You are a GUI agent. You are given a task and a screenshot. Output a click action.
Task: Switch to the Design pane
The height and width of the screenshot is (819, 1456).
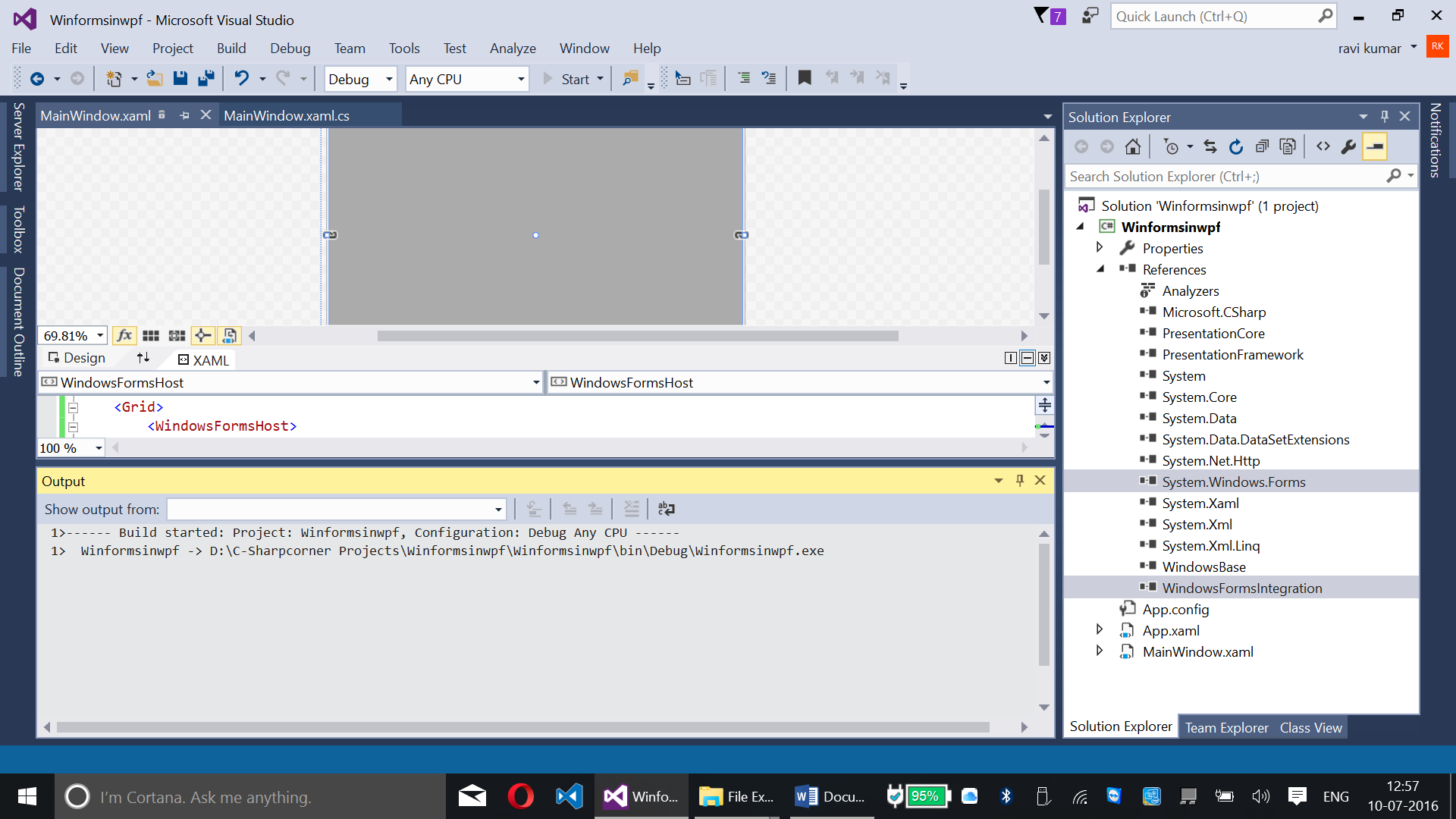pos(77,358)
